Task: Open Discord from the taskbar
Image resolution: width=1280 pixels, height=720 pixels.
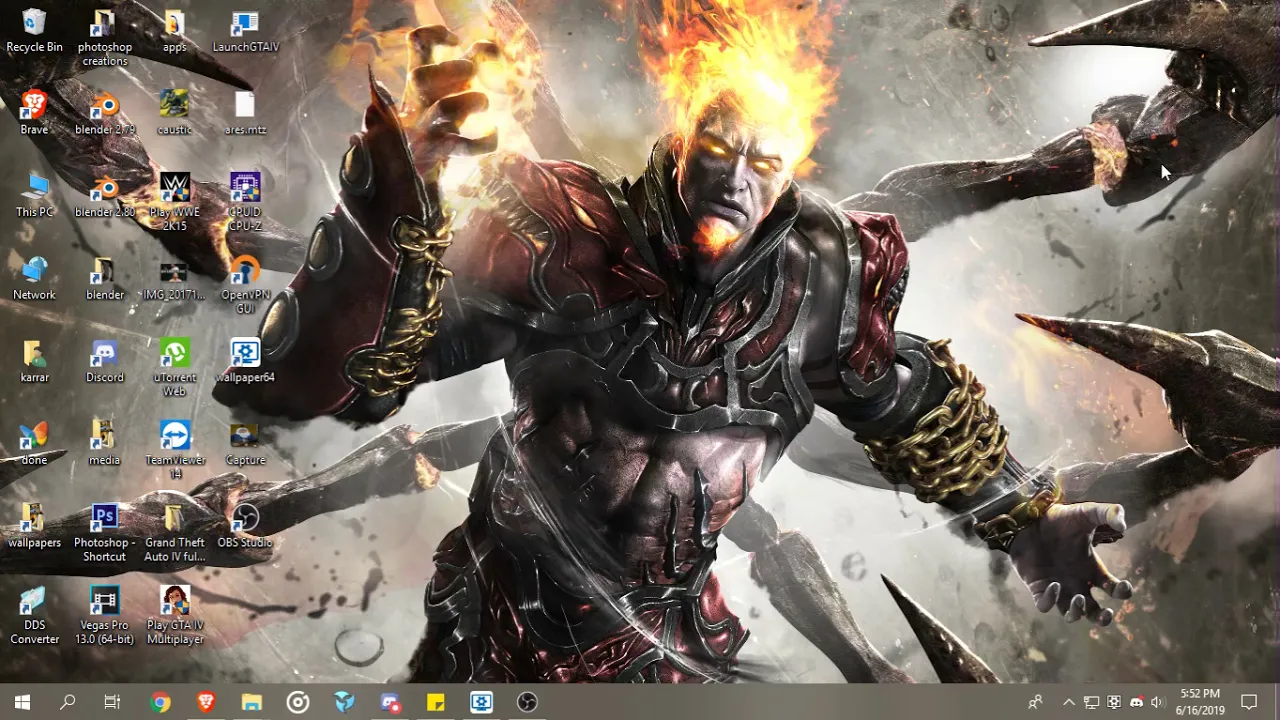Action: [x=390, y=702]
